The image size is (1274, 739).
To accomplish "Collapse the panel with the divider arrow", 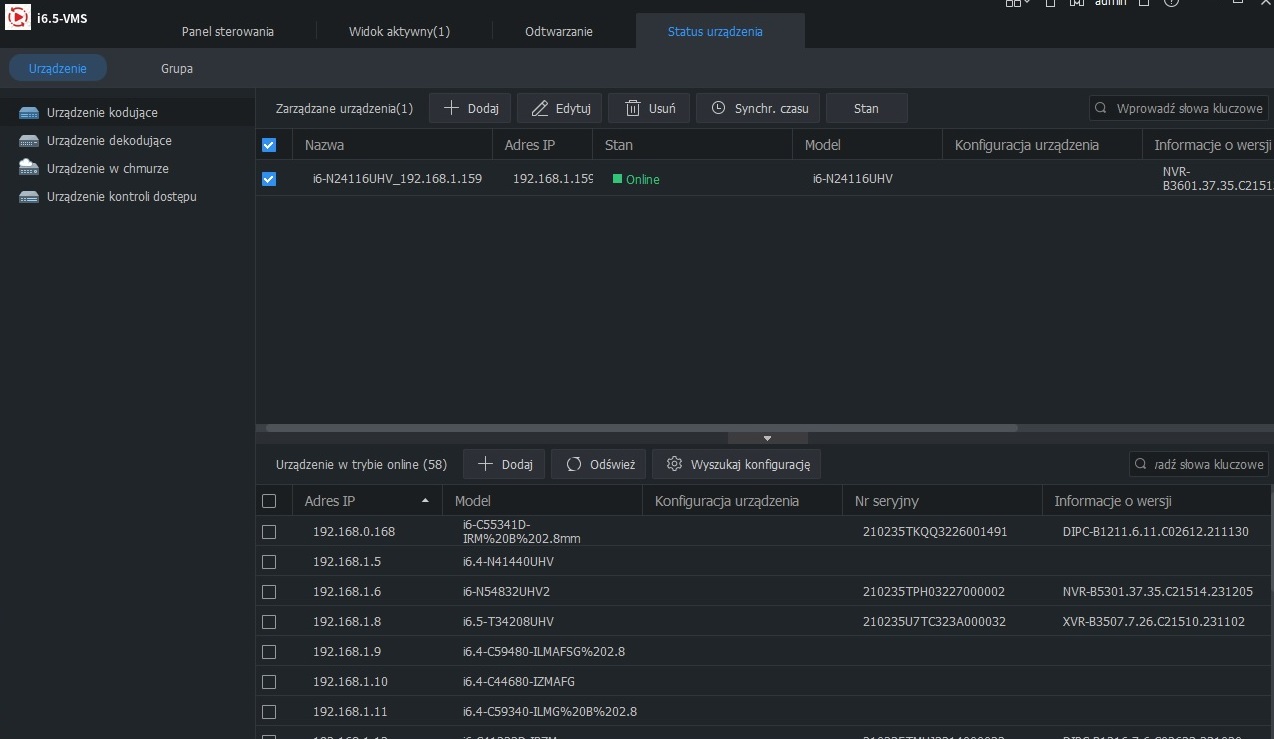I will tap(767, 438).
